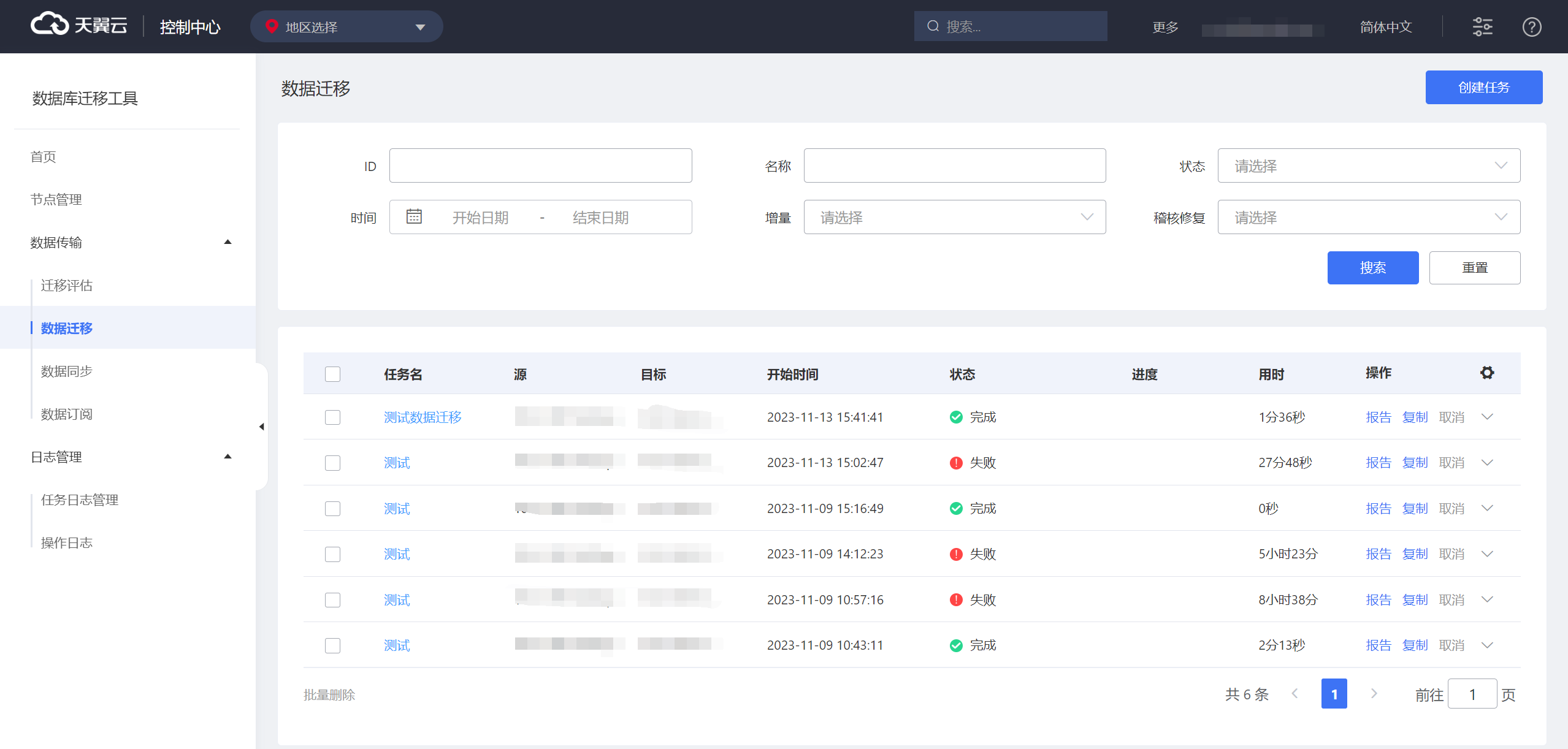Toggle the select-all checkbox in table header
The image size is (1568, 749).
point(332,374)
